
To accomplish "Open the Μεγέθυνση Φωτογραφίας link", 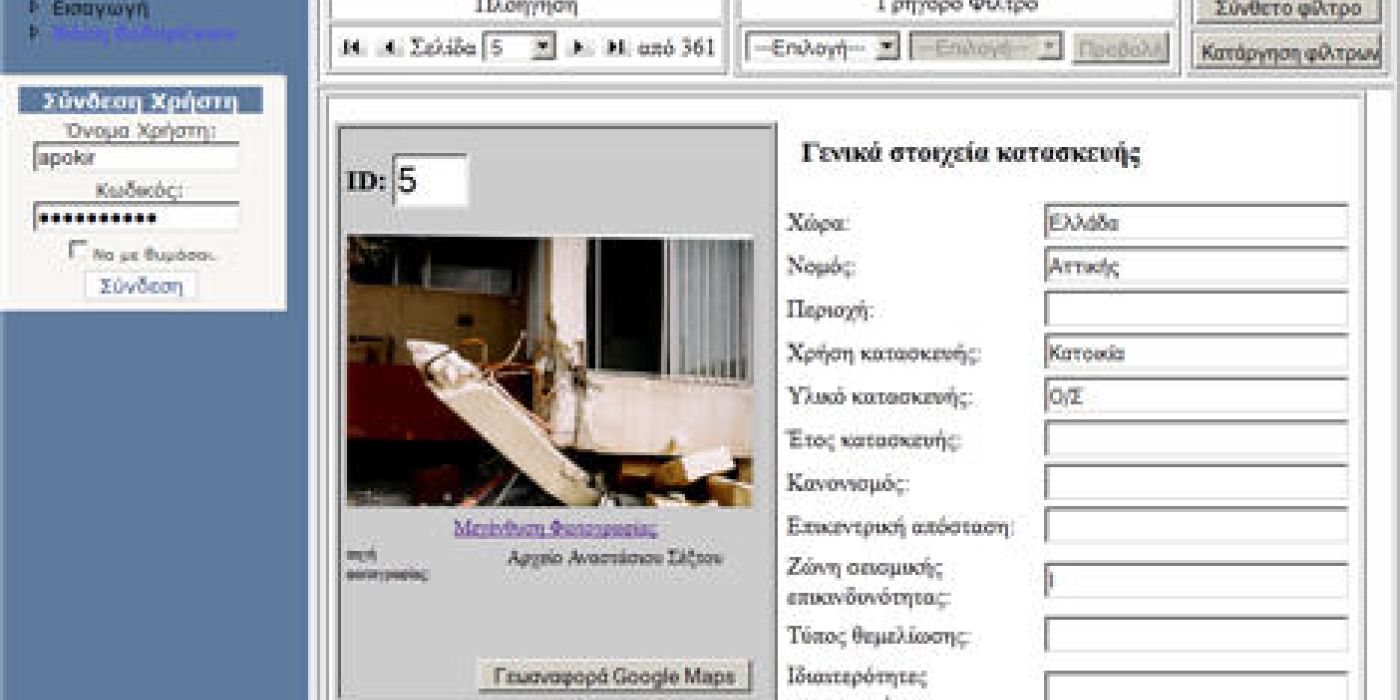I will [x=556, y=528].
